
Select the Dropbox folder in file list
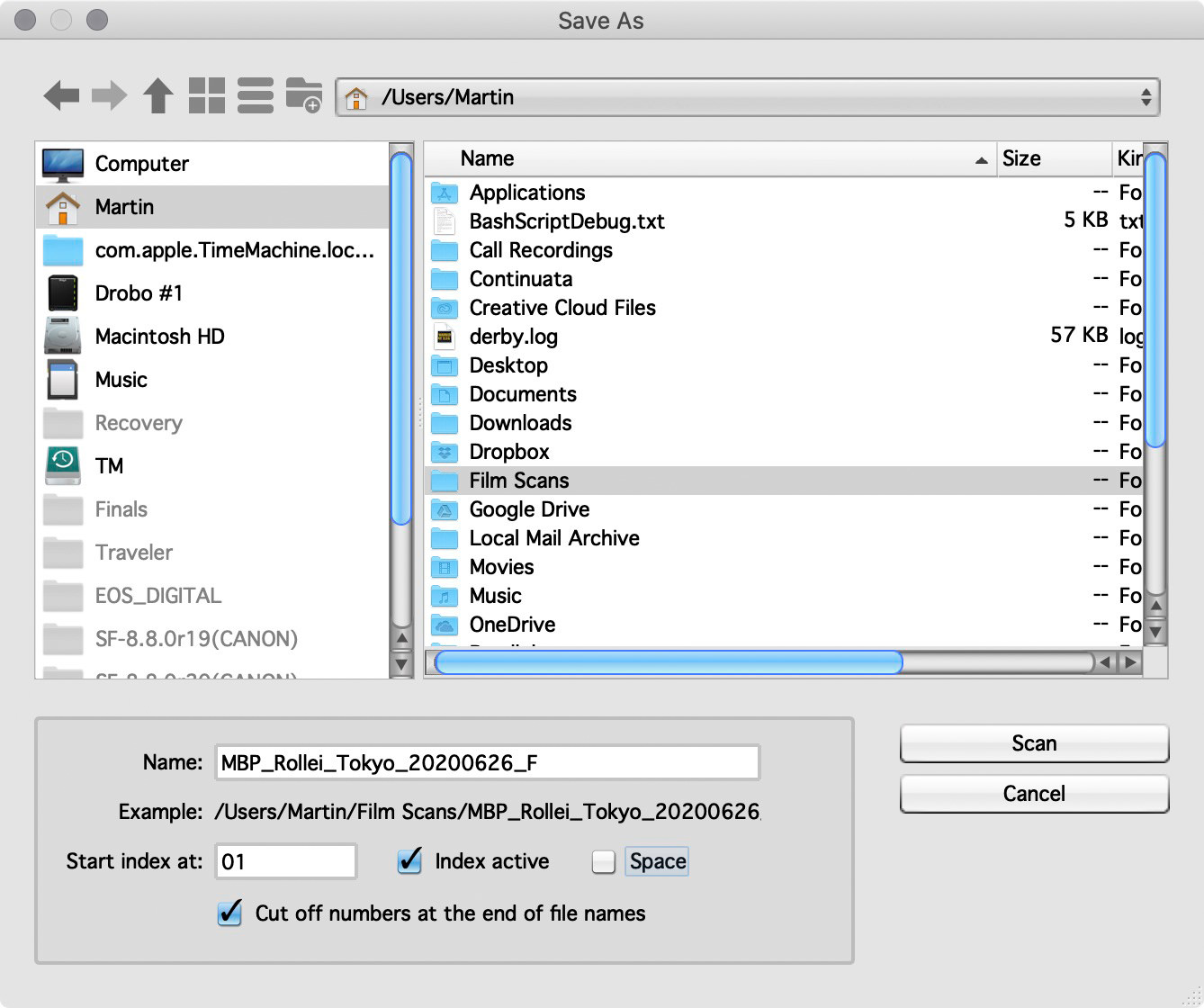tap(509, 452)
